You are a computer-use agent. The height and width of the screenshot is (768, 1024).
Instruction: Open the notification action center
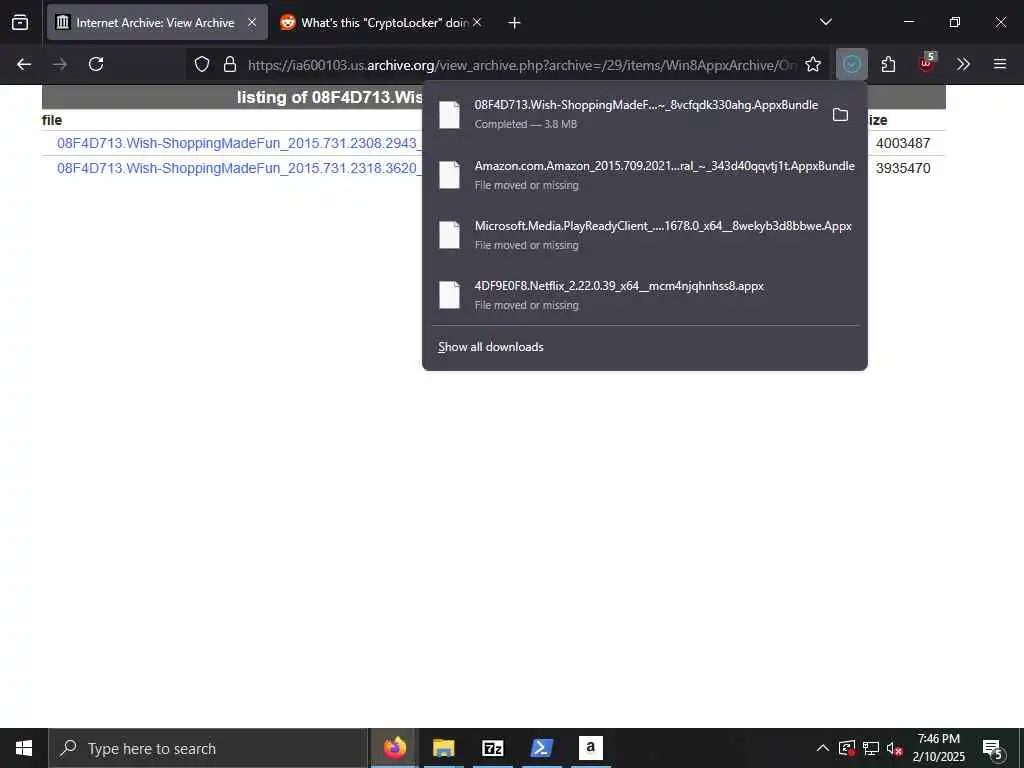click(992, 748)
